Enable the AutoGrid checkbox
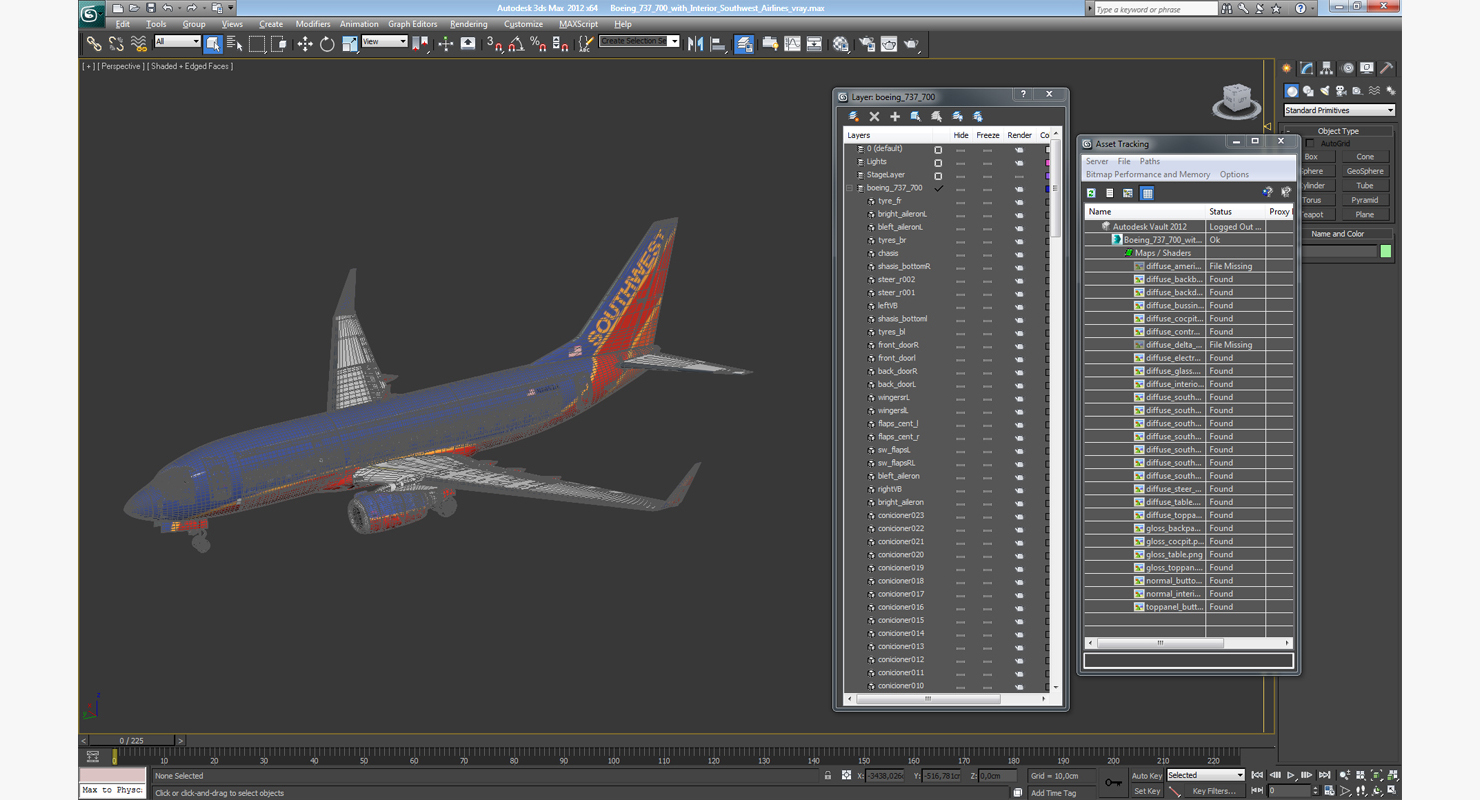Screen dimensions: 1480x800 pyautogui.click(x=1310, y=143)
